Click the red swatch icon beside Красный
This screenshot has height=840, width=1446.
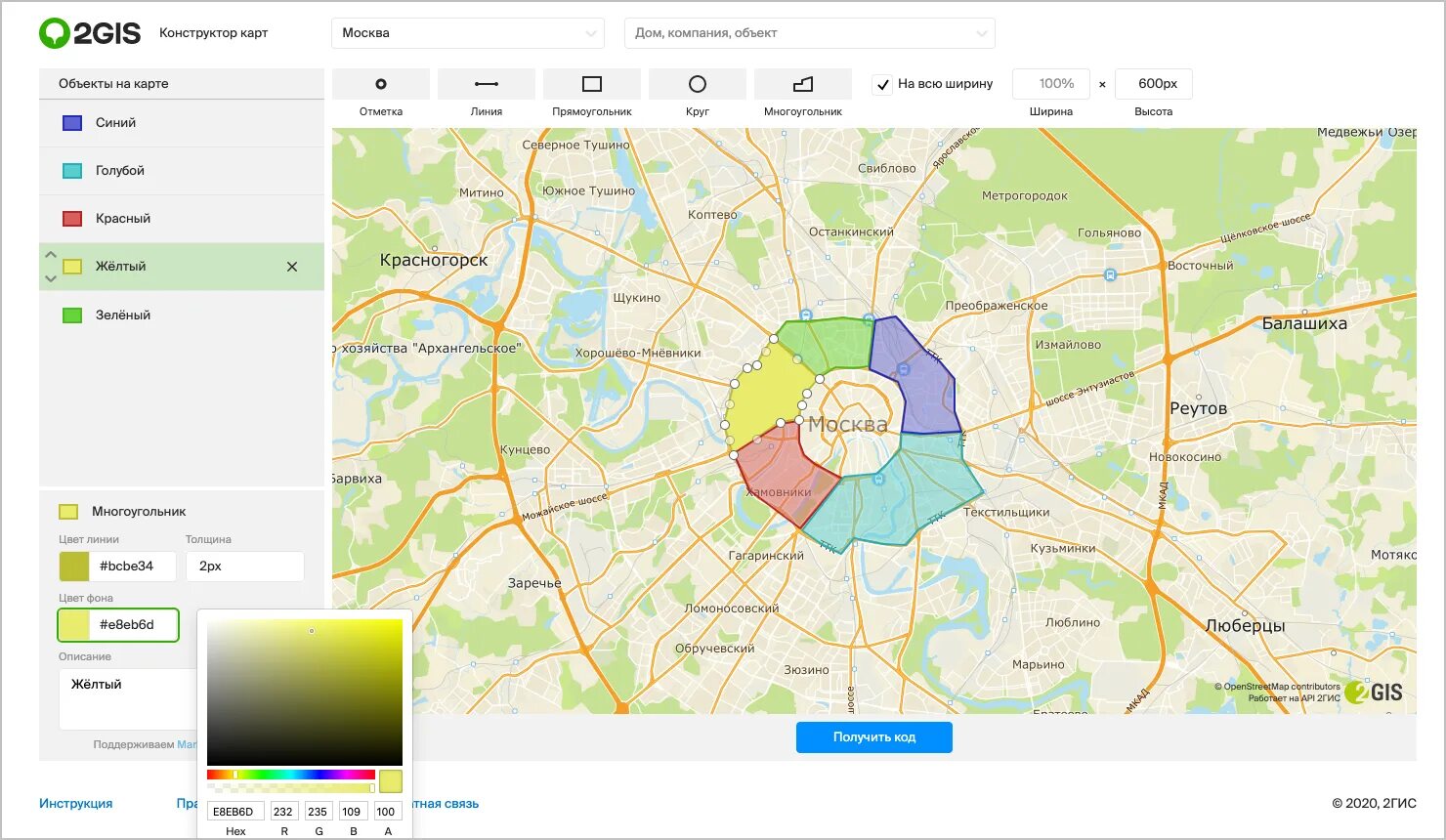pos(72,219)
